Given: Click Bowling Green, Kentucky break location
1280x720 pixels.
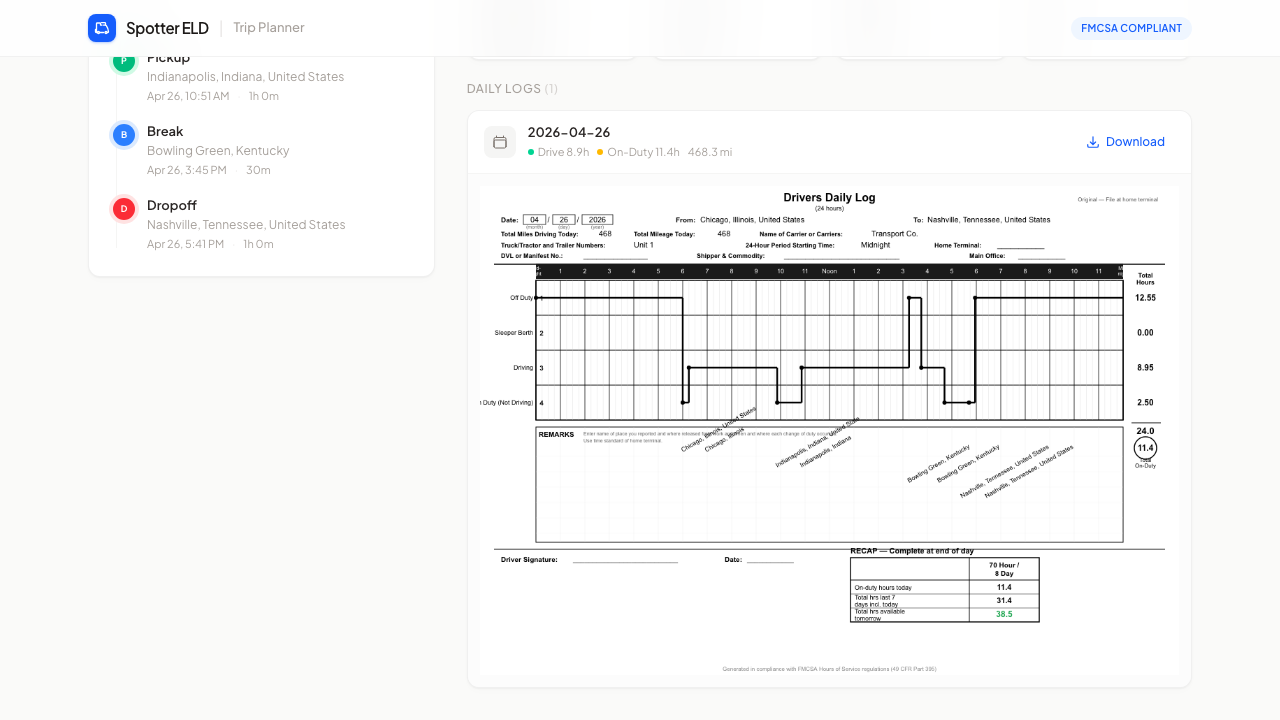Looking at the screenshot, I should click(x=218, y=151).
